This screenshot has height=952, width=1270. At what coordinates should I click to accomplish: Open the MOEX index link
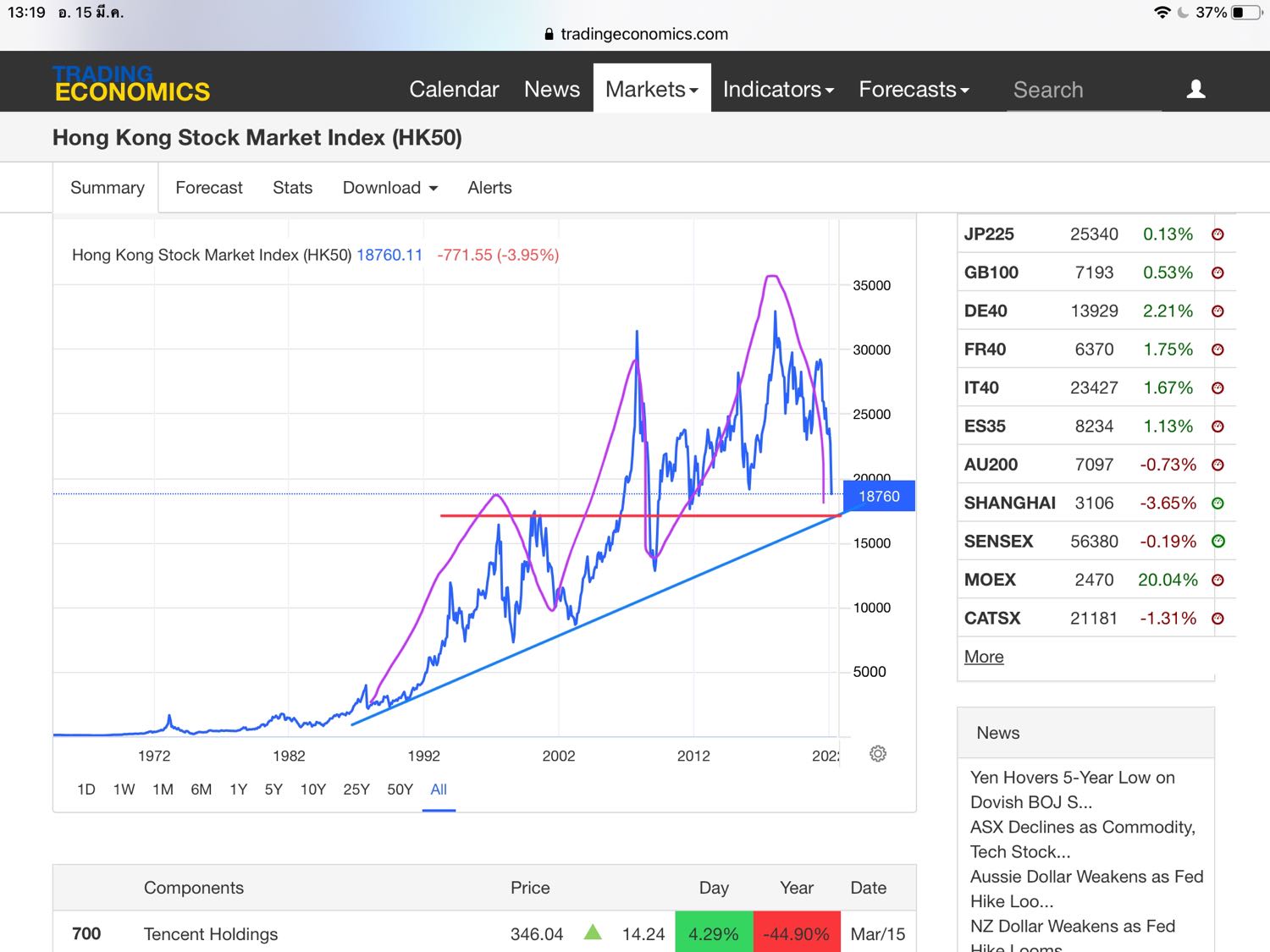click(x=990, y=580)
